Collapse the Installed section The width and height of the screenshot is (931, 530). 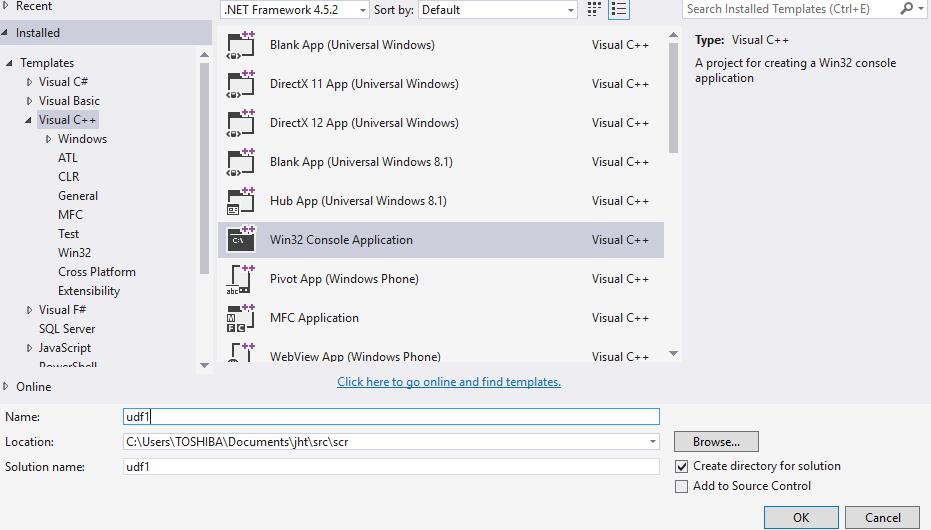[x=5, y=33]
